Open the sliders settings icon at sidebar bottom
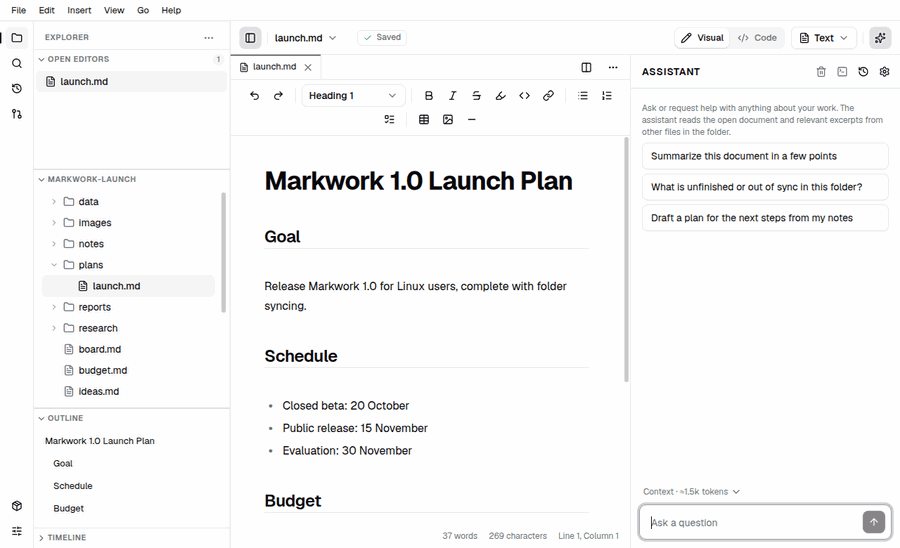The height and width of the screenshot is (548, 900). 17,531
